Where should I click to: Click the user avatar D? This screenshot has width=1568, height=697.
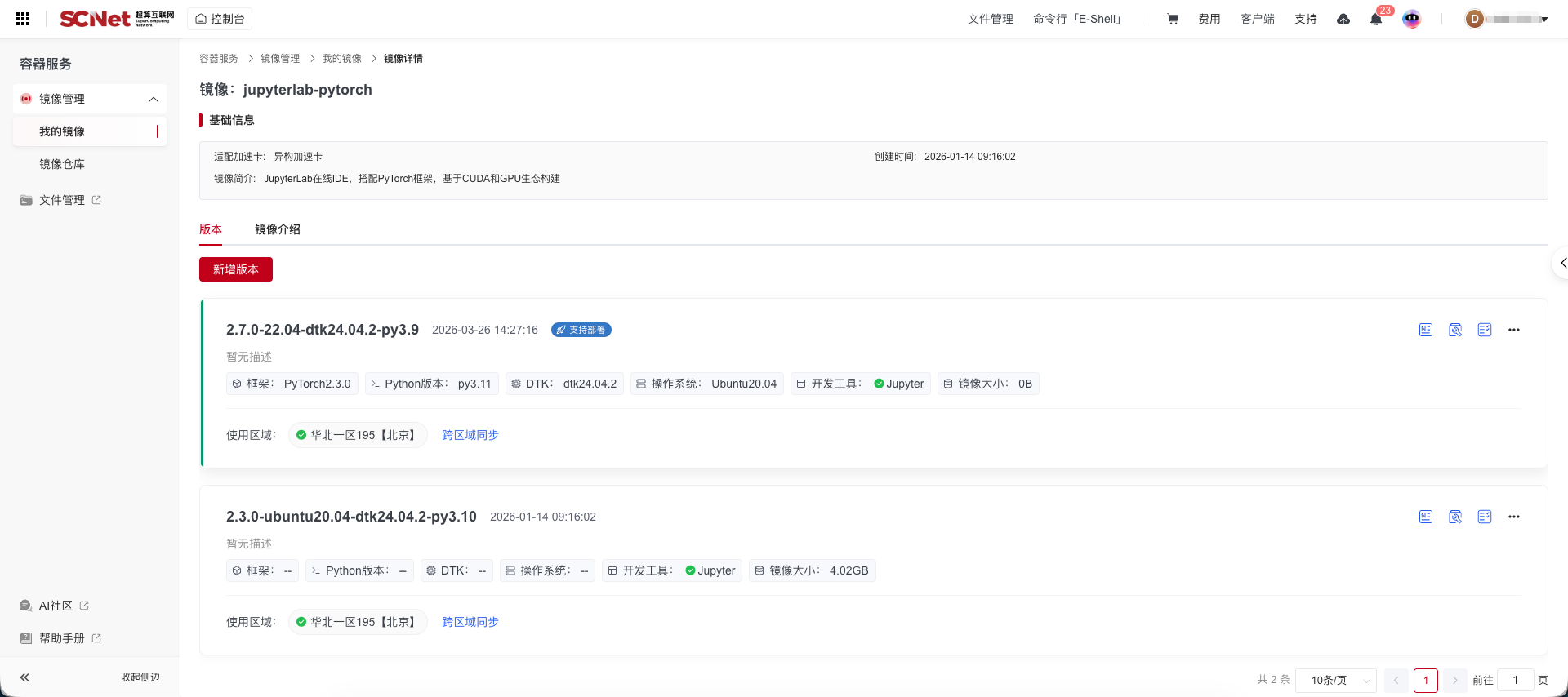1475,19
